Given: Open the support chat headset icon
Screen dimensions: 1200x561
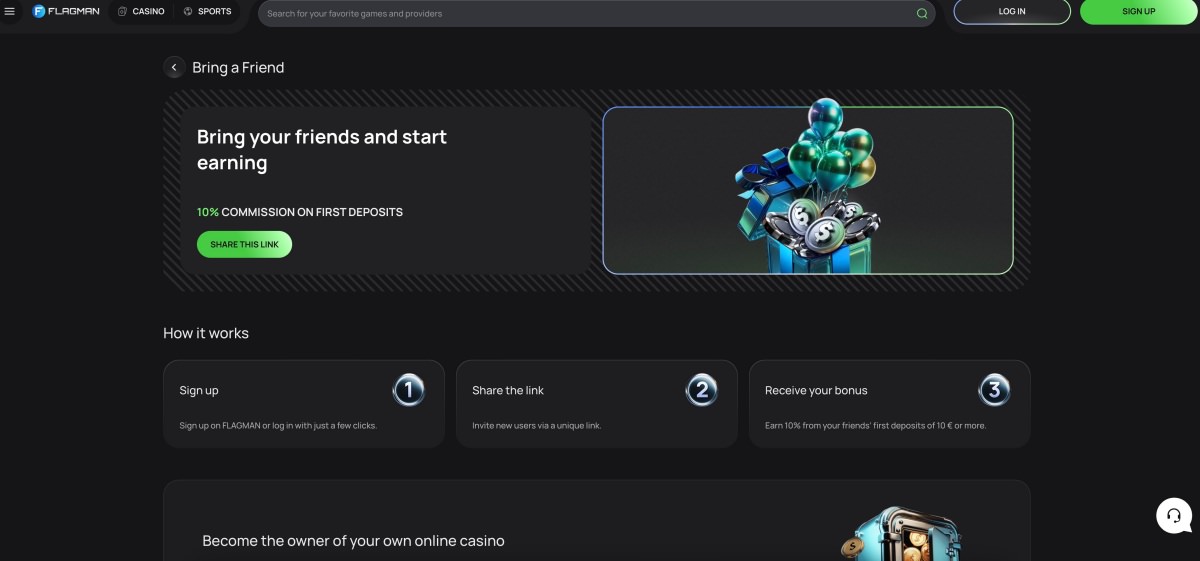Looking at the screenshot, I should click(x=1174, y=516).
